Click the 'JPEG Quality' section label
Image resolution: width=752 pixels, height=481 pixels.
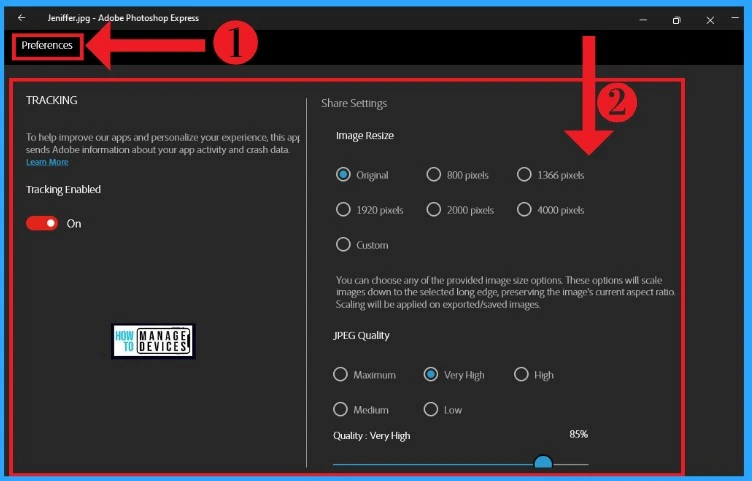coord(361,336)
